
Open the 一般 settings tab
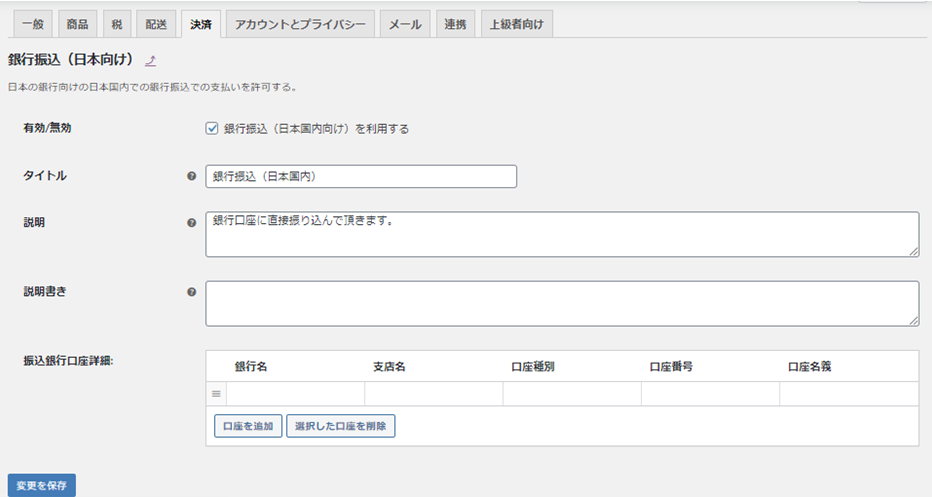coord(33,24)
